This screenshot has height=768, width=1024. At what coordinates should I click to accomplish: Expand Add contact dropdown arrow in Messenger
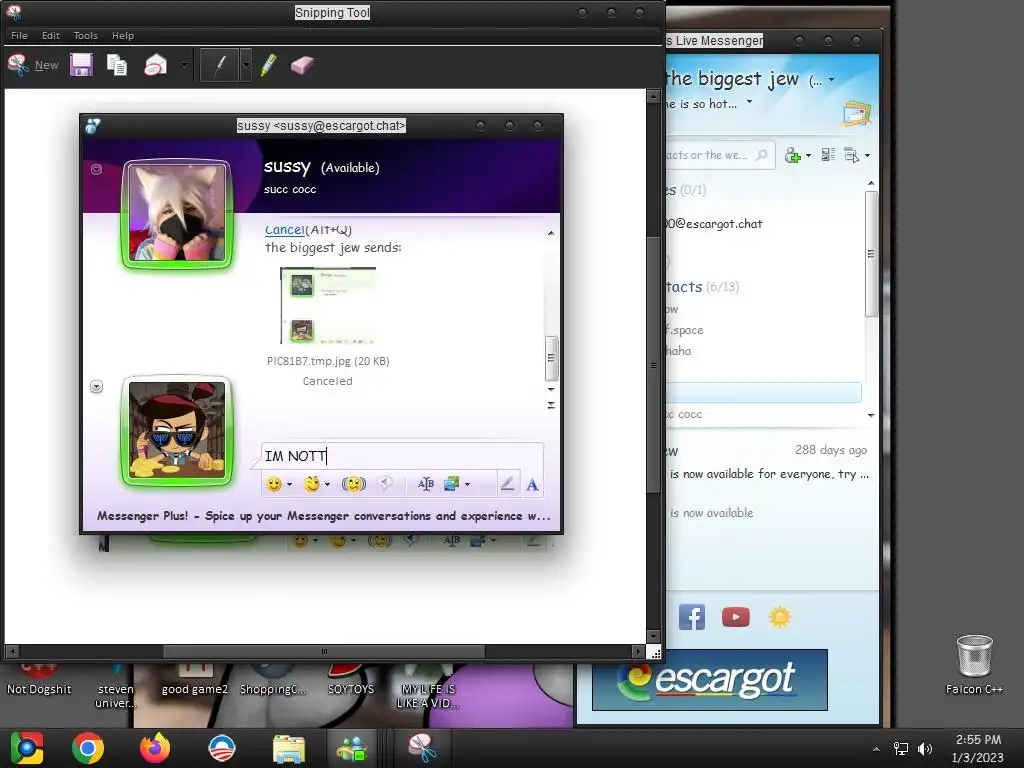pos(808,155)
